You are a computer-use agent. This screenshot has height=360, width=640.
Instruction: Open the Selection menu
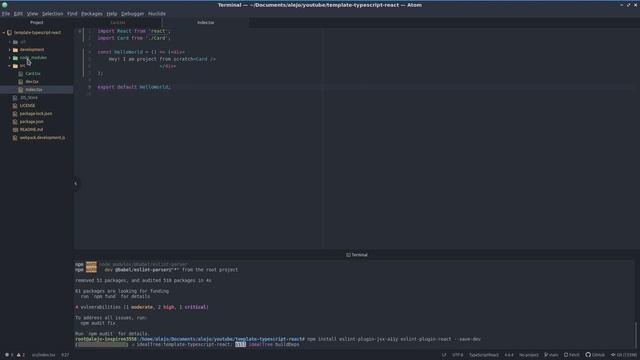pyautogui.click(x=53, y=13)
